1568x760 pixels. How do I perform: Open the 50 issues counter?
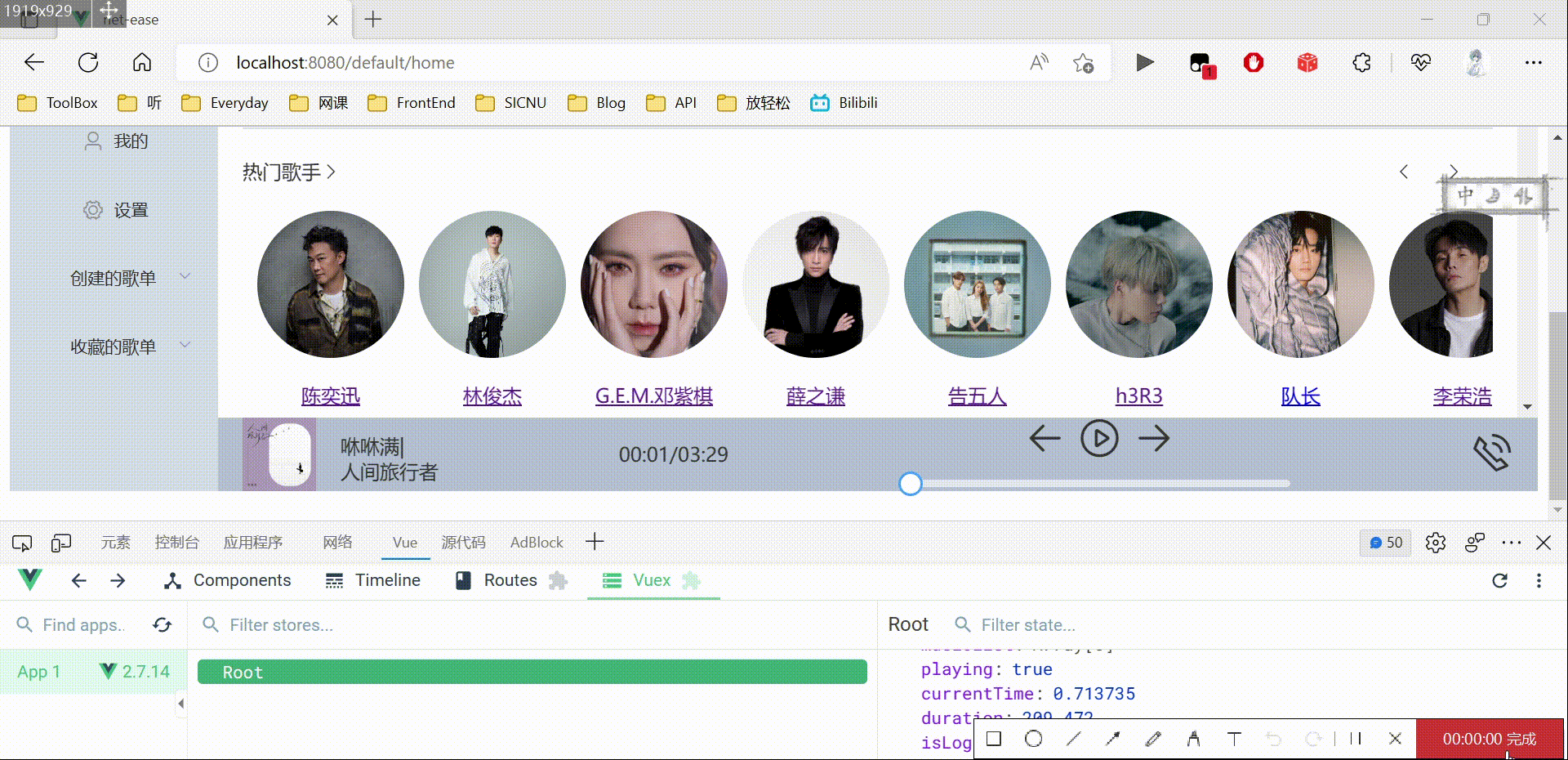(x=1386, y=543)
